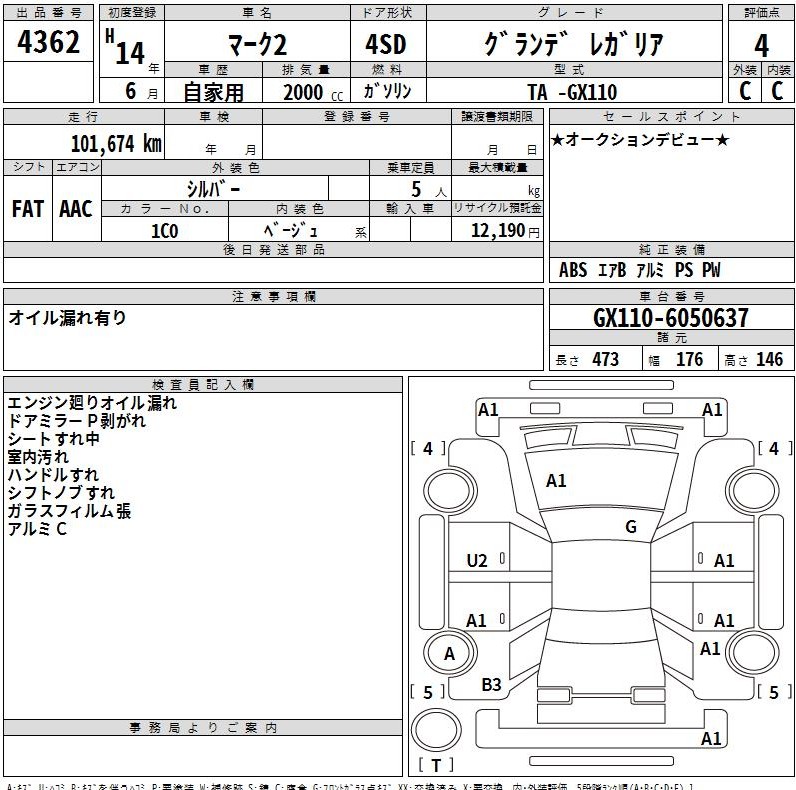Click the 出品番号 header
796x790 pixels.
49,13
